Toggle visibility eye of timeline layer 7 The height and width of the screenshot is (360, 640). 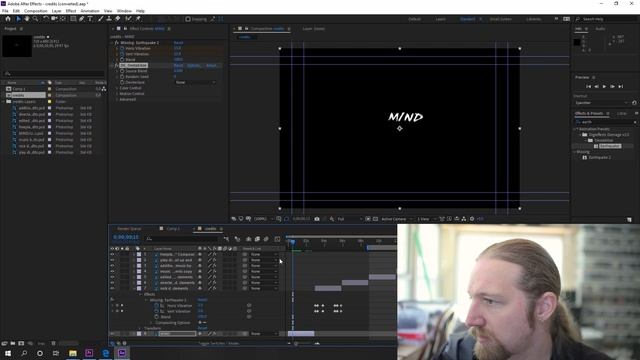click(x=112, y=289)
